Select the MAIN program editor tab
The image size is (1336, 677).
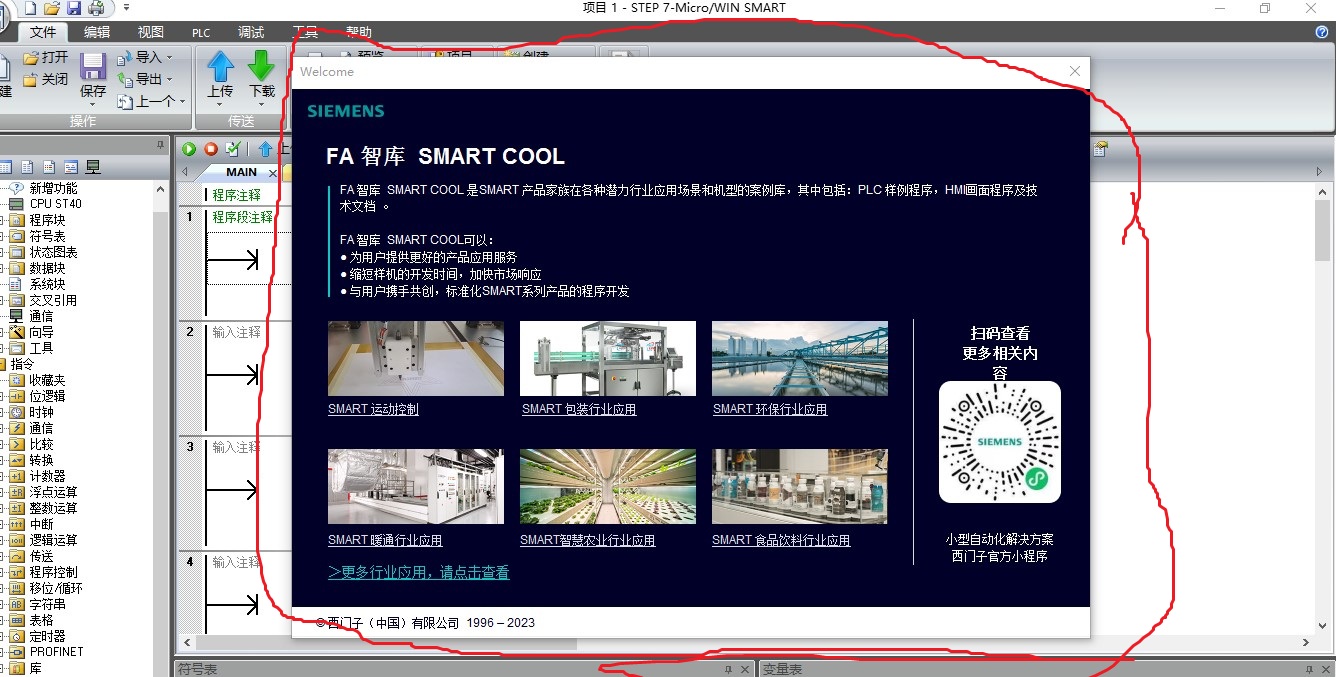(241, 172)
